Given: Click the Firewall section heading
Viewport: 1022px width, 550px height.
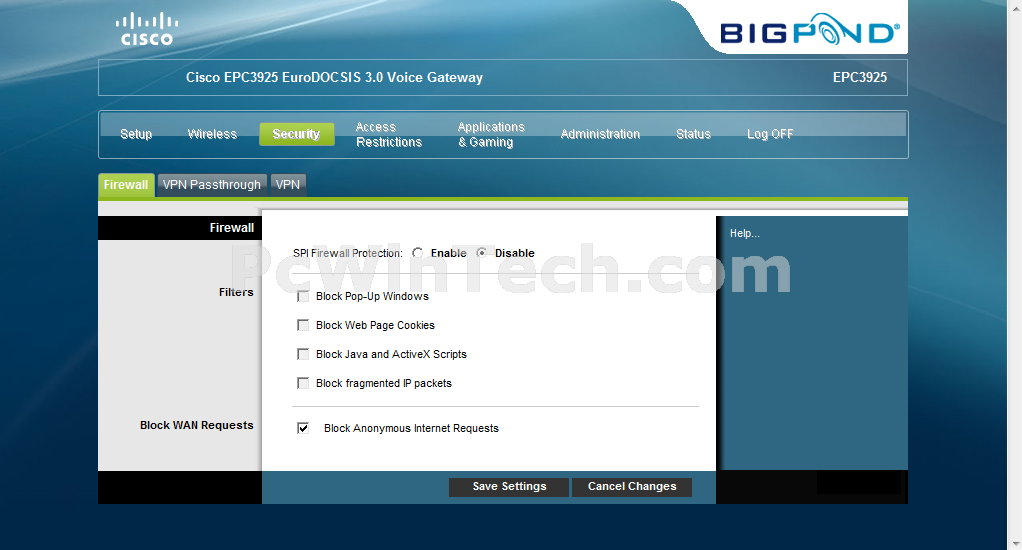Looking at the screenshot, I should point(231,227).
